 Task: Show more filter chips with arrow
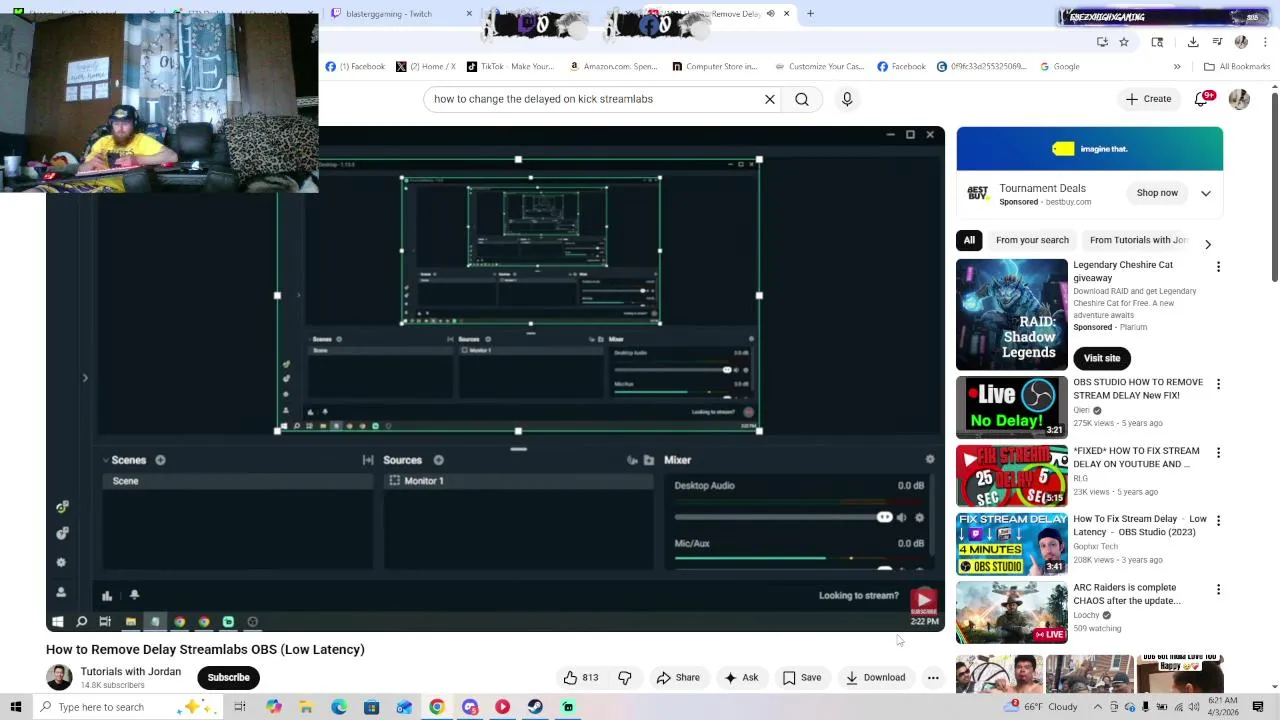click(x=1208, y=244)
